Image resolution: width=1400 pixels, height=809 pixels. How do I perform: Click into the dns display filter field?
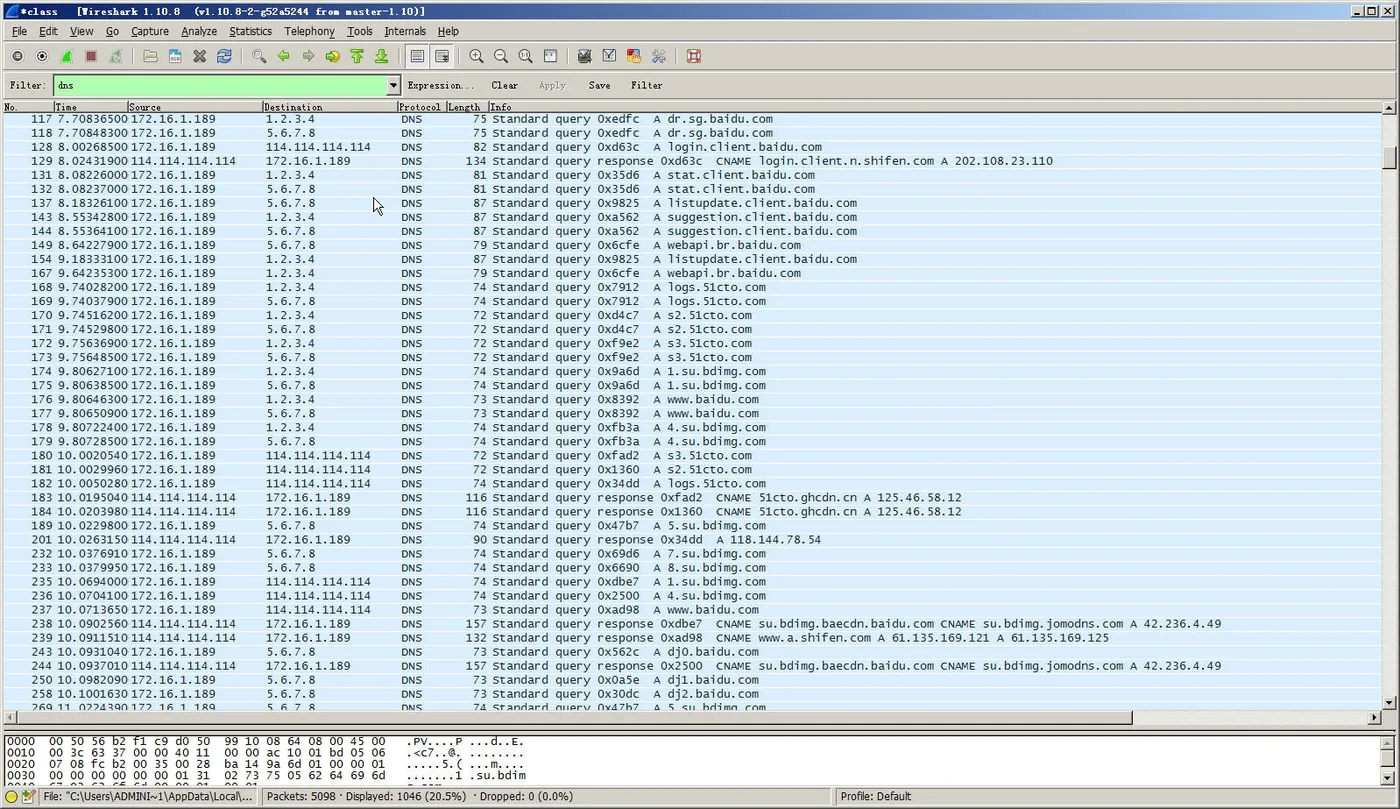click(220, 86)
